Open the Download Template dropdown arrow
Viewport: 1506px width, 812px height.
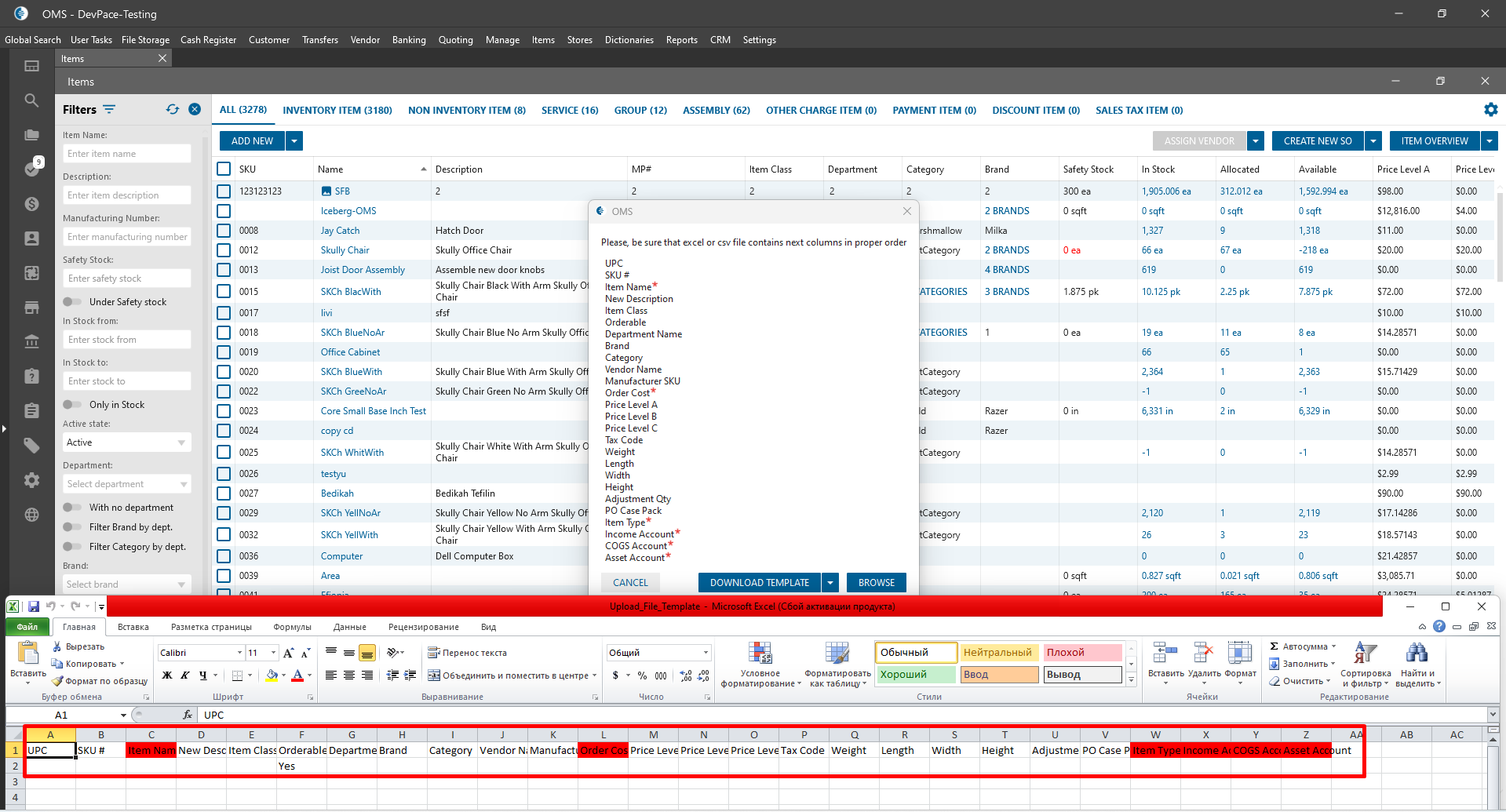coord(830,583)
